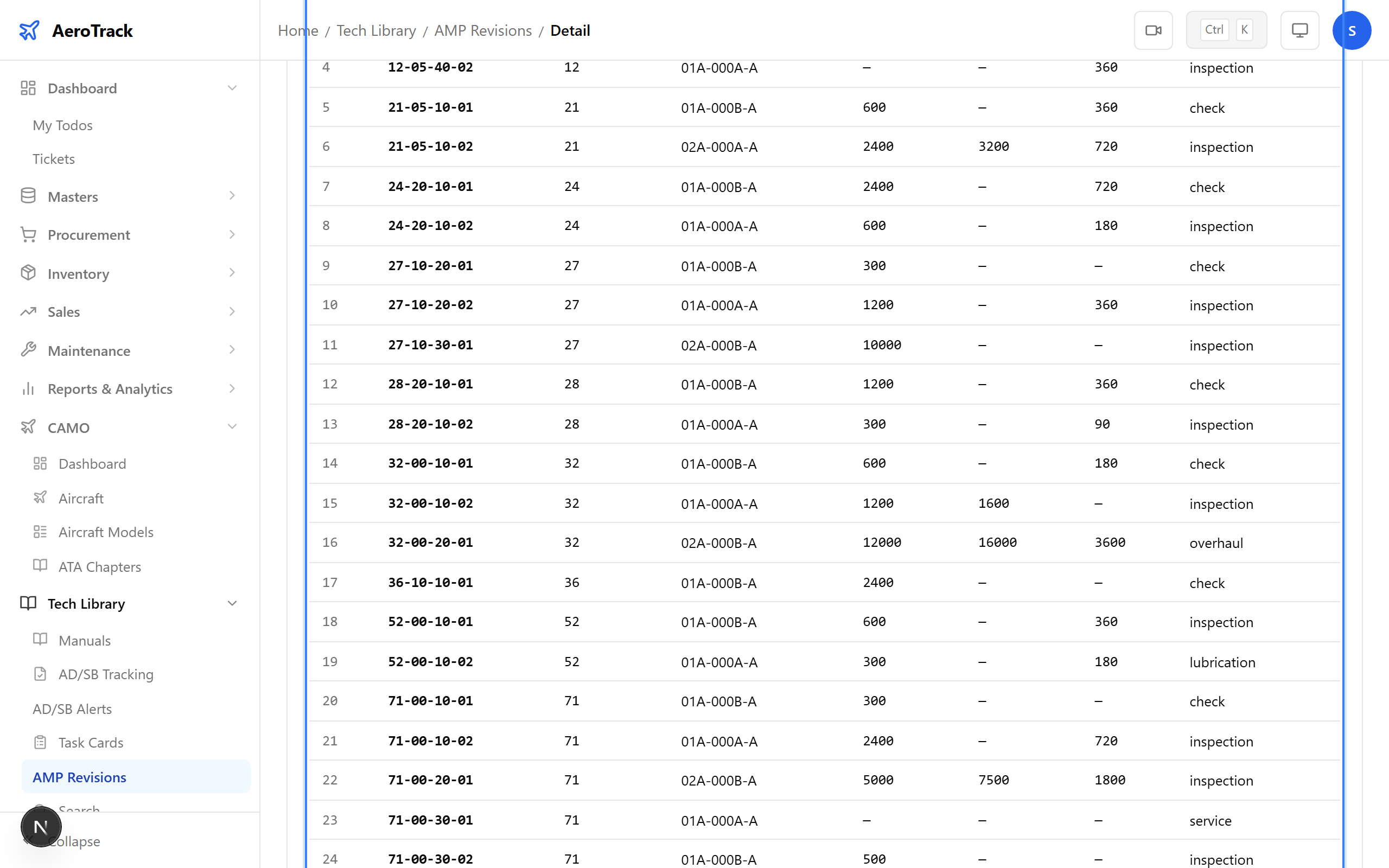
Task: Click the Task Cards clipboard icon
Action: [40, 742]
